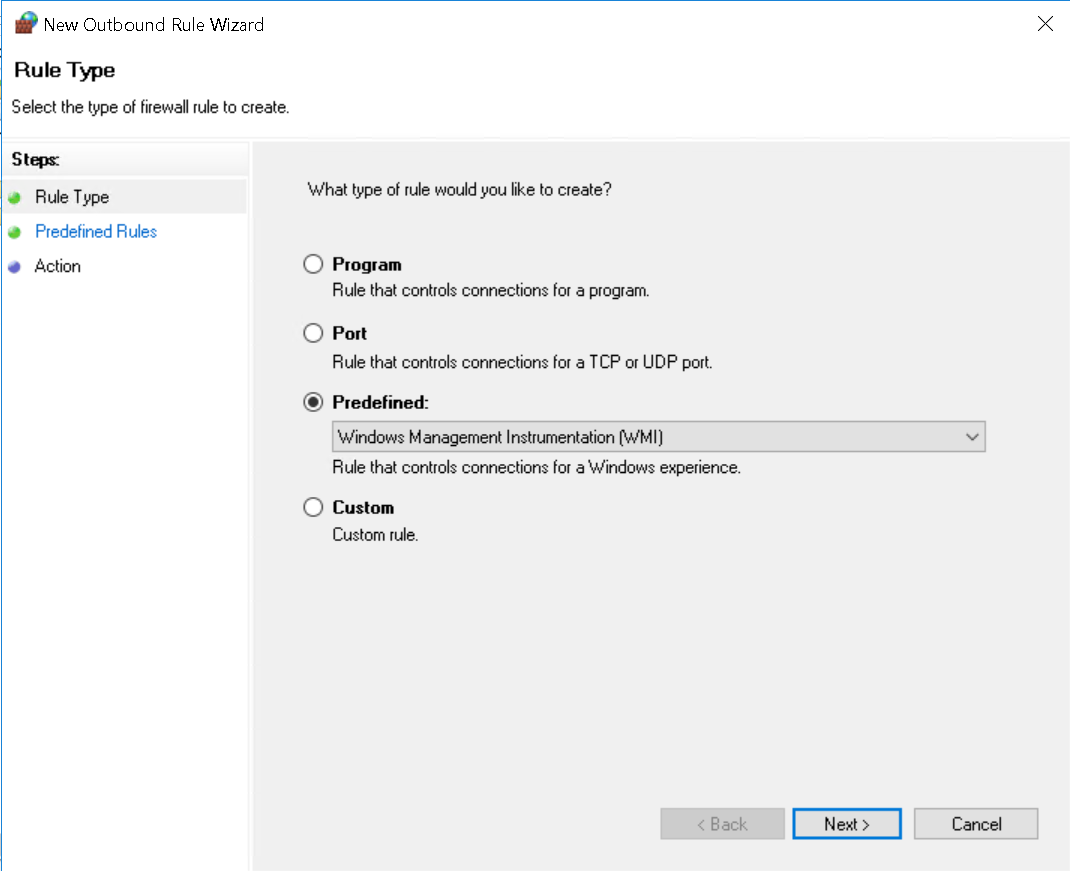The height and width of the screenshot is (871, 1070).
Task: Click the bold Custom label
Action: click(x=363, y=508)
